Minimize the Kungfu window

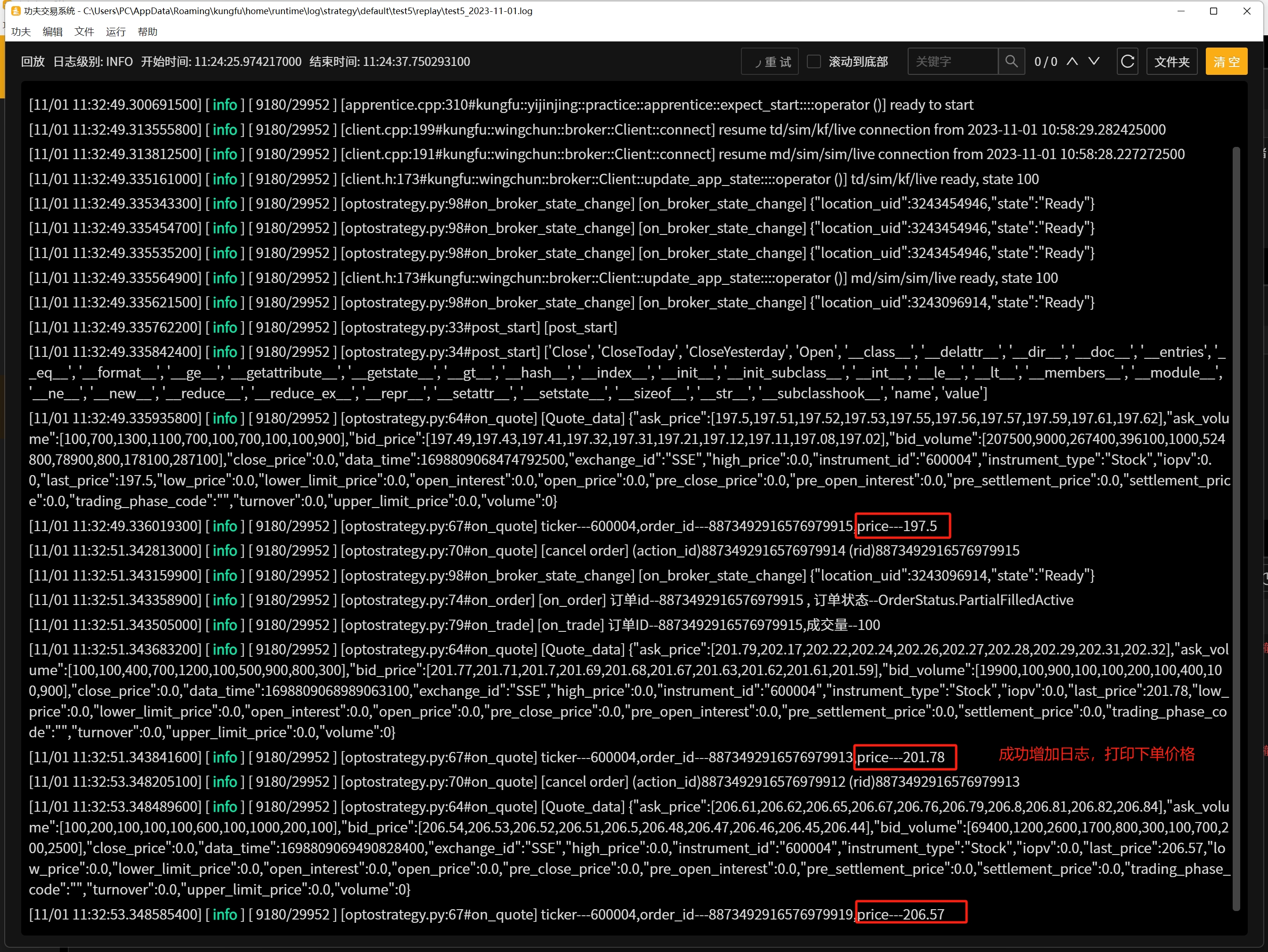(x=1181, y=11)
